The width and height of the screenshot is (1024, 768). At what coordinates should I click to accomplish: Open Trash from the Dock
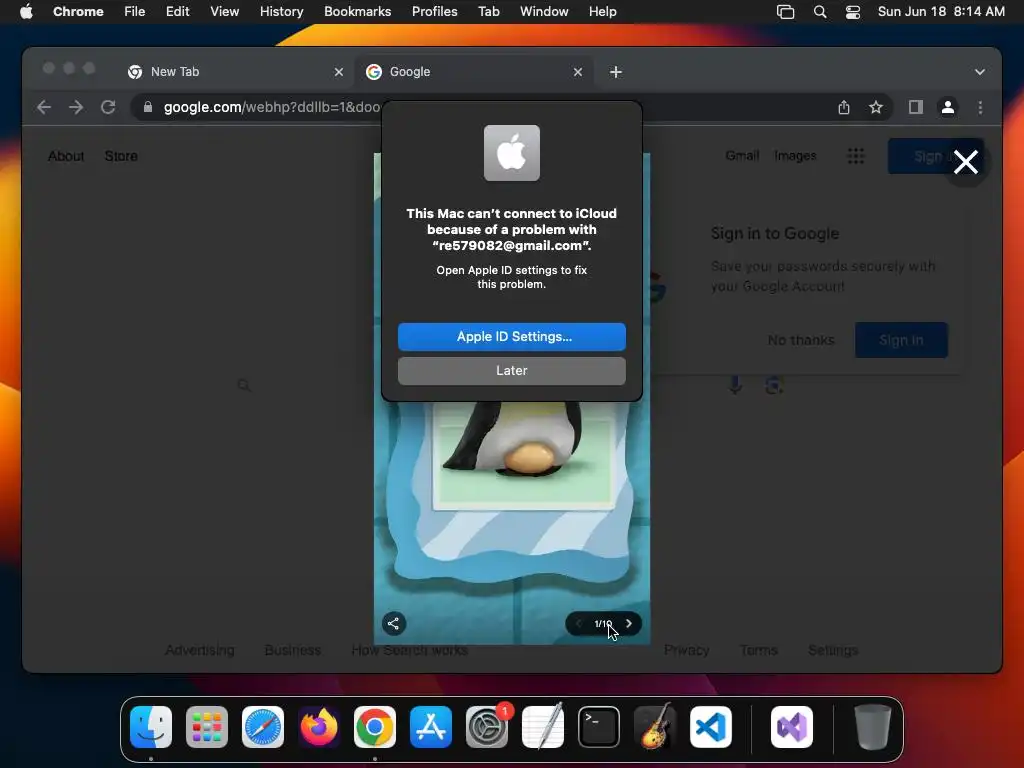pyautogui.click(x=872, y=727)
